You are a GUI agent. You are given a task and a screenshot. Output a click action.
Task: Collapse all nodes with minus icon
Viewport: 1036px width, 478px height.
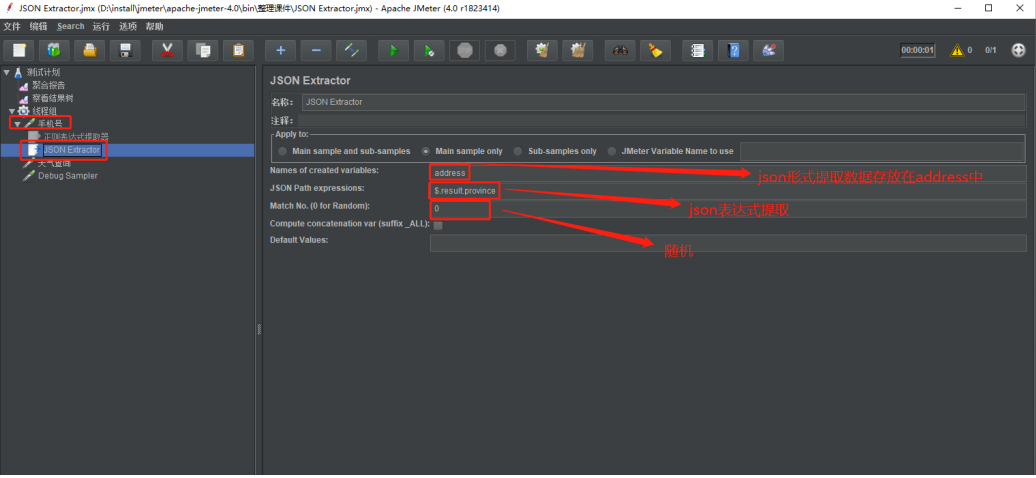pos(316,50)
